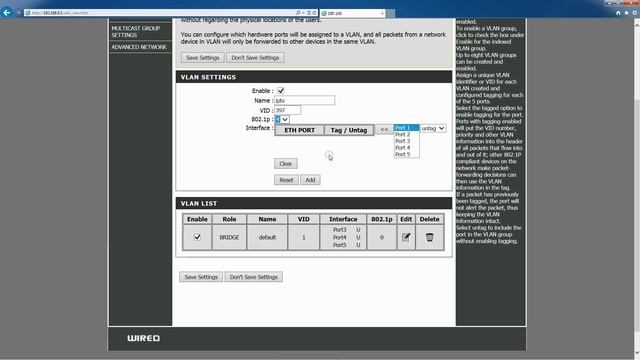Screen dimensions: 640x360
Task: Open browser Favorites star icon
Action: point(627,13)
